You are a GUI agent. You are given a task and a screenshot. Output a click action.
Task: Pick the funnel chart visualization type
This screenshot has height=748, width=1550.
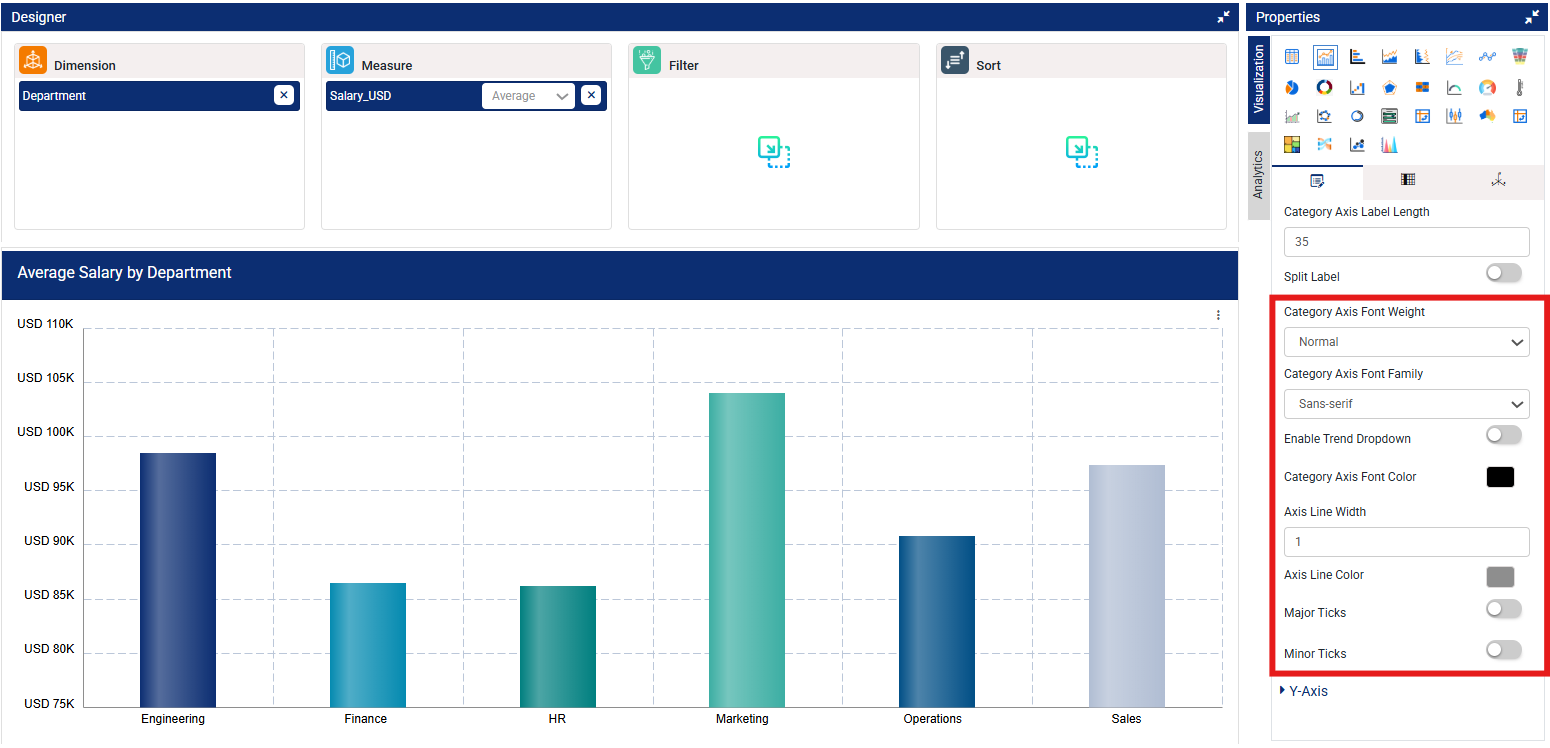[x=1520, y=57]
